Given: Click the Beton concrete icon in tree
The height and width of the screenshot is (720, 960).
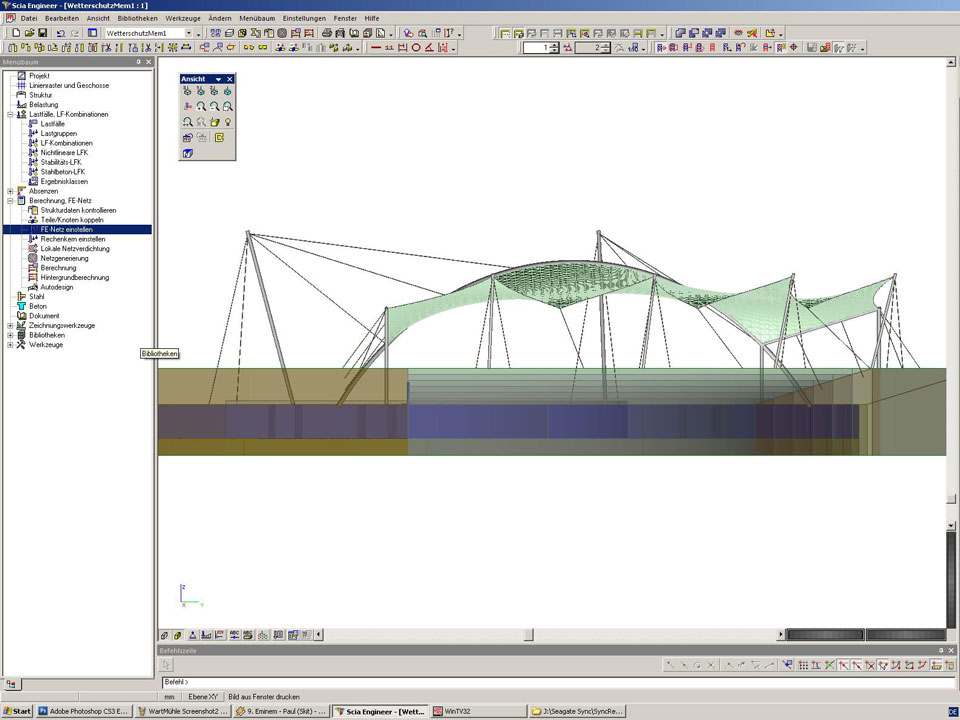Looking at the screenshot, I should coord(21,306).
